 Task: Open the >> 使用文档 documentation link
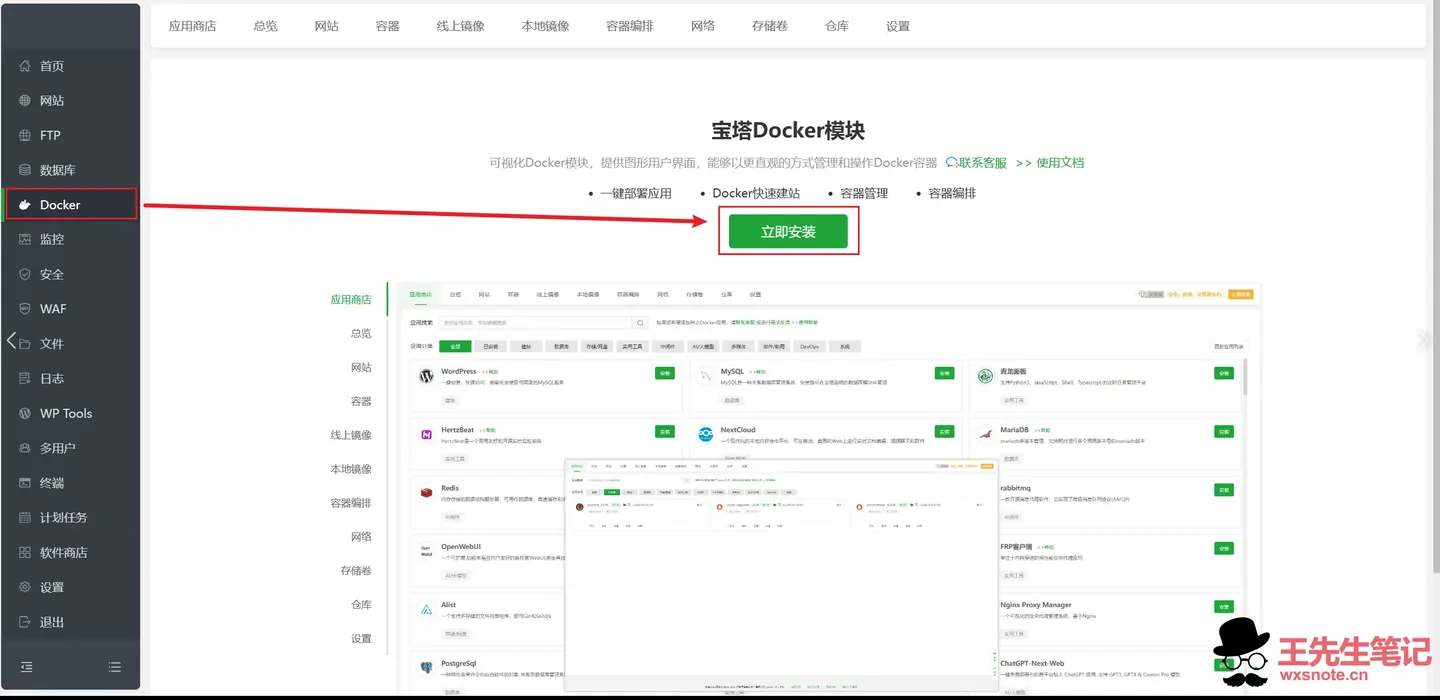[1050, 162]
